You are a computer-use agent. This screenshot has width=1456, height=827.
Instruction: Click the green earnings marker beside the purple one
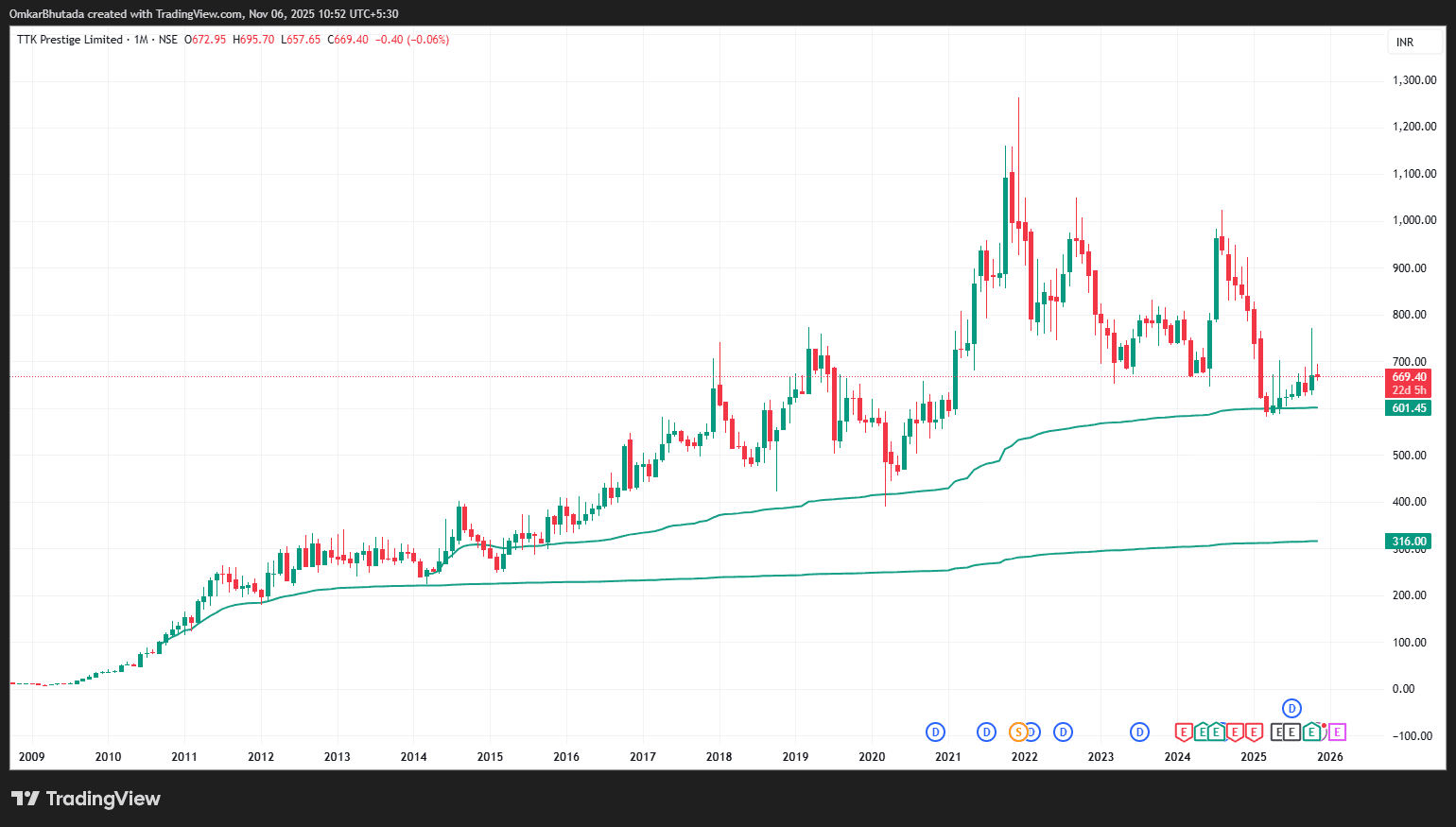pos(1312,732)
